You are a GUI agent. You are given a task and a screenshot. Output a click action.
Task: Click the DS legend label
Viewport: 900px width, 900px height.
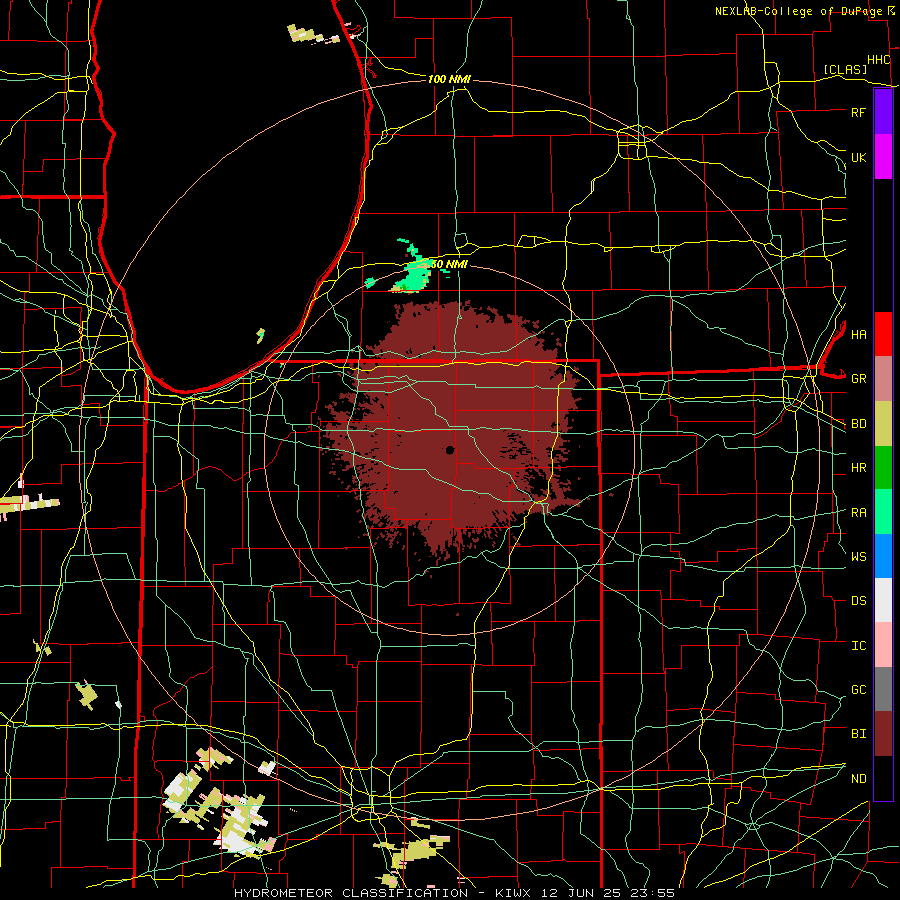tap(858, 601)
